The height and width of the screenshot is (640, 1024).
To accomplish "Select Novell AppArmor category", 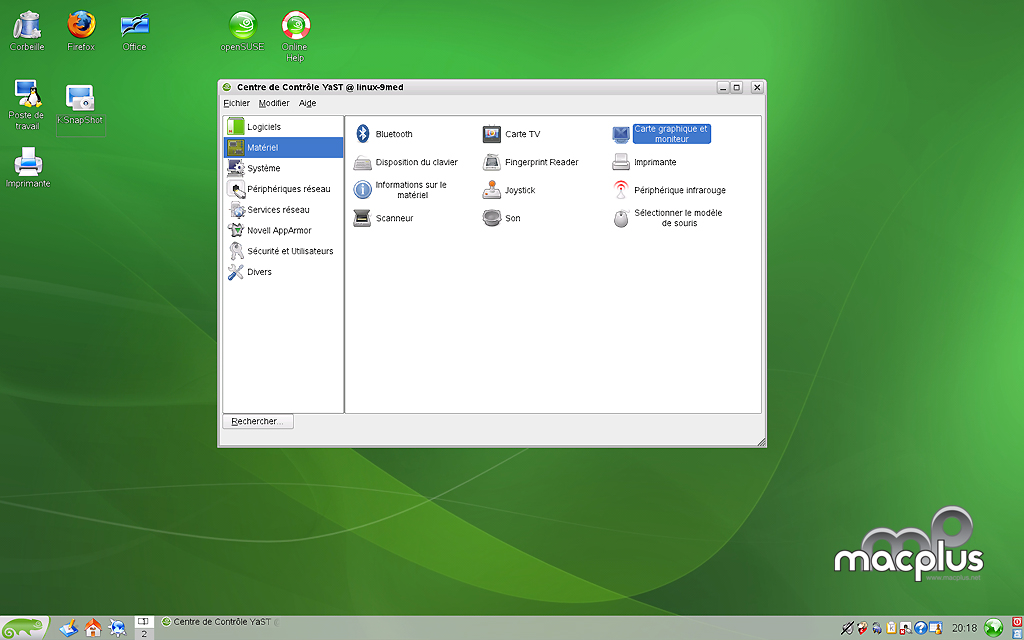I will 283,231.
